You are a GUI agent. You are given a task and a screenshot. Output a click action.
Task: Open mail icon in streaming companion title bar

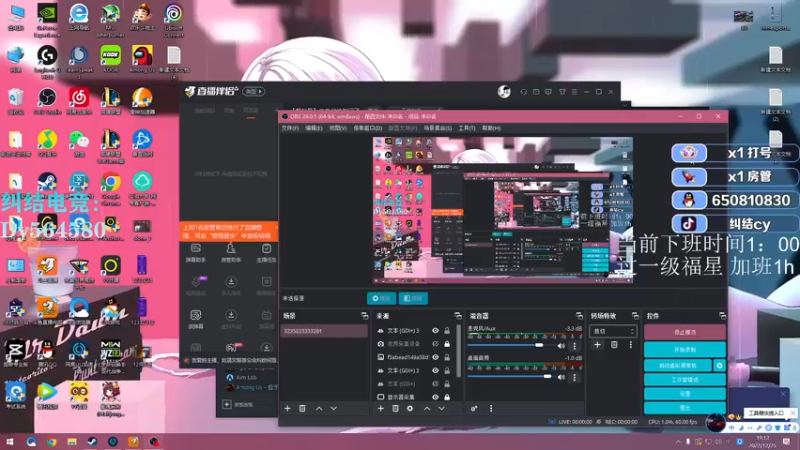536,92
